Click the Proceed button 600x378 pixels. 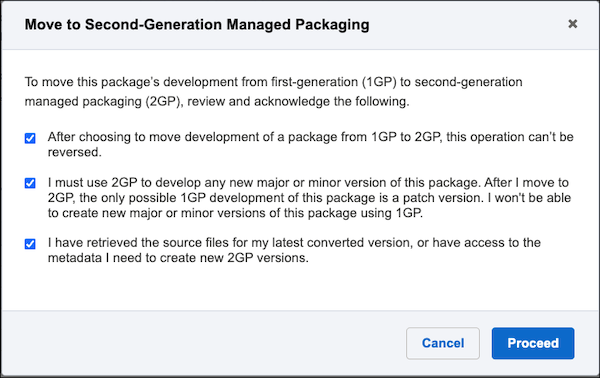(533, 343)
